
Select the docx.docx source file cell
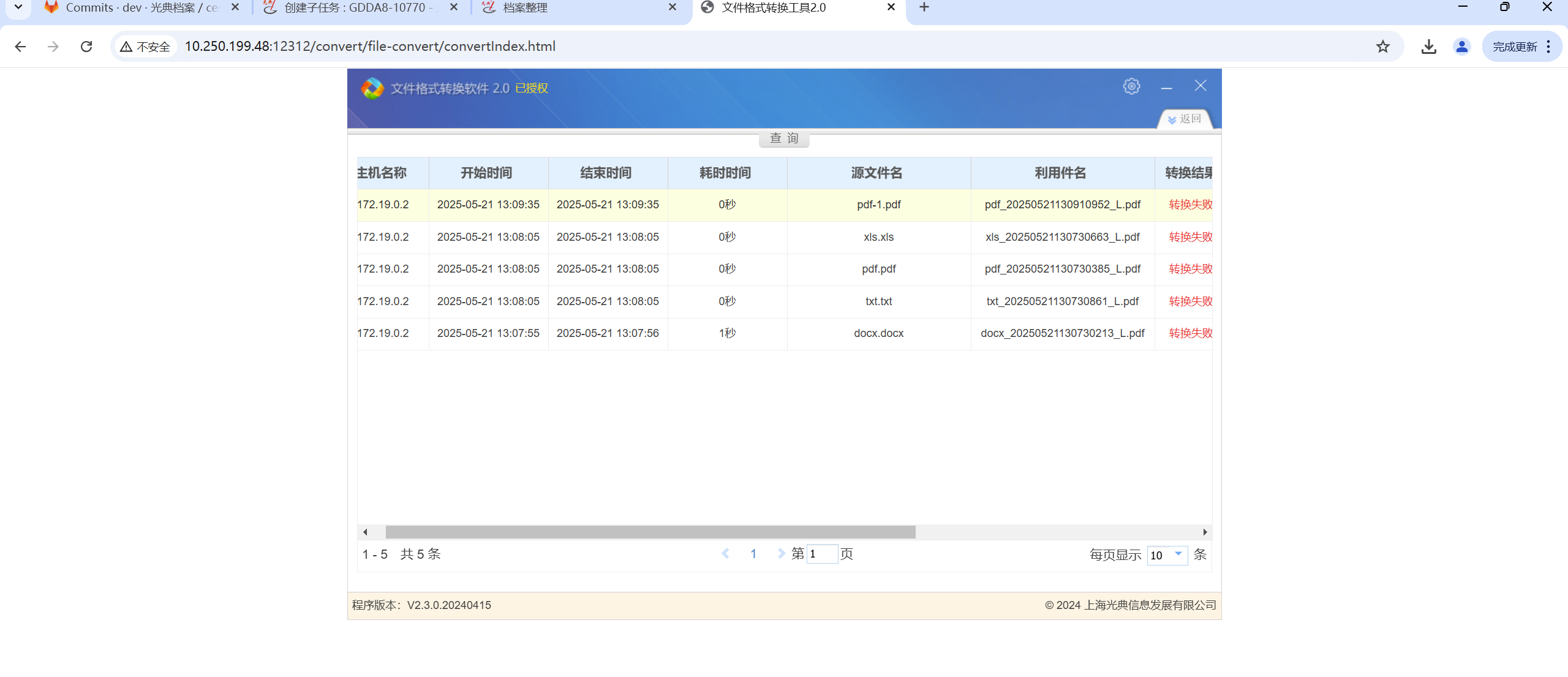pyautogui.click(x=879, y=333)
